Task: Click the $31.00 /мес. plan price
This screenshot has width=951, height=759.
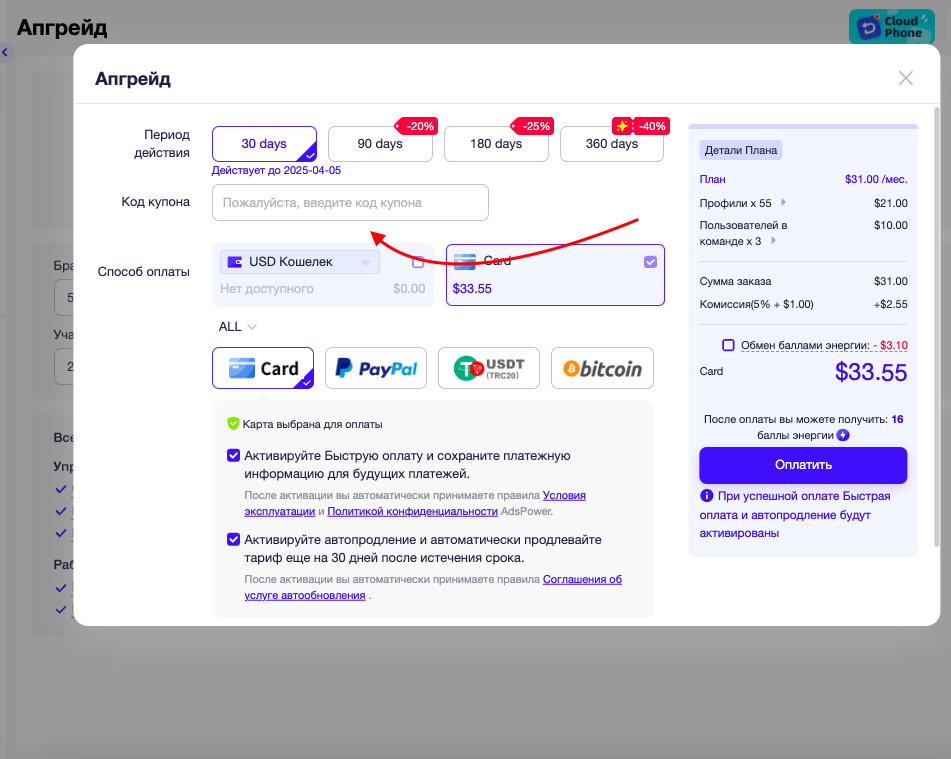Action: [x=876, y=179]
